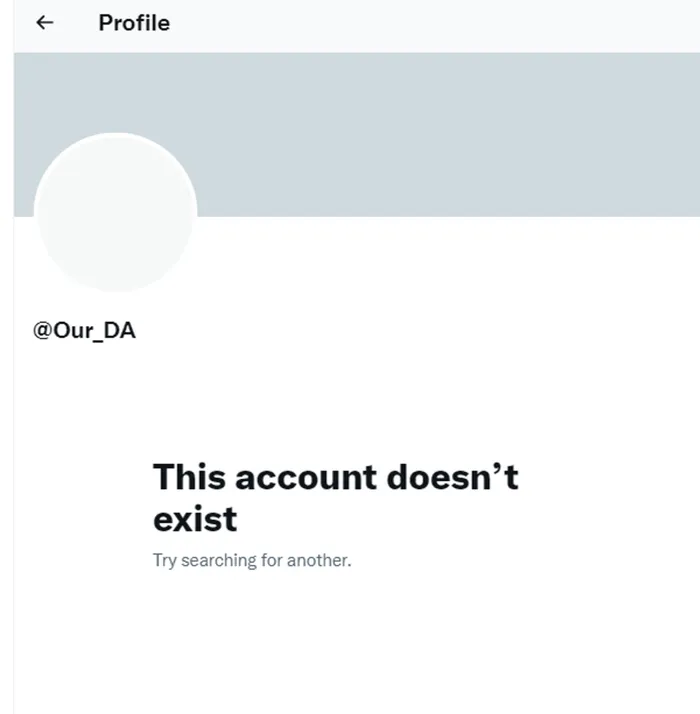Screen dimensions: 700x714
Task: Open the blank circular avatar placeholder
Action: (116, 212)
